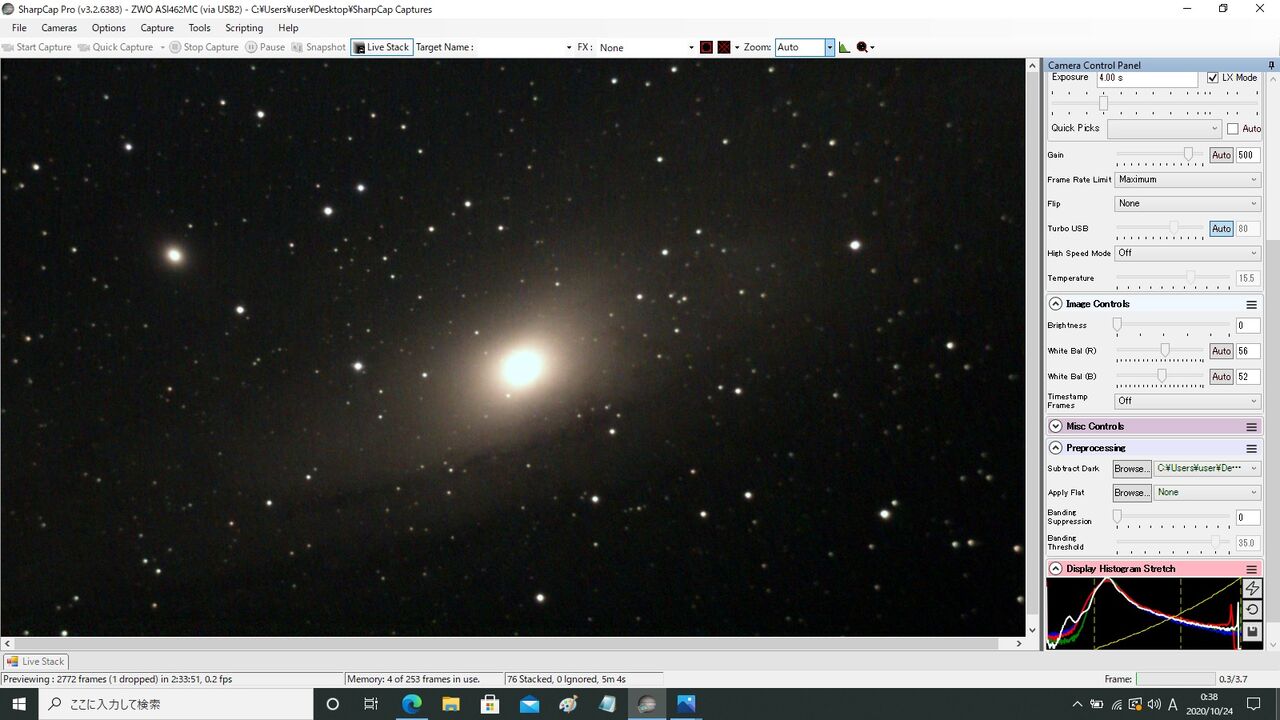Open the Misc Controls hamburger menu
This screenshot has height=720, width=1280.
[x=1251, y=426]
